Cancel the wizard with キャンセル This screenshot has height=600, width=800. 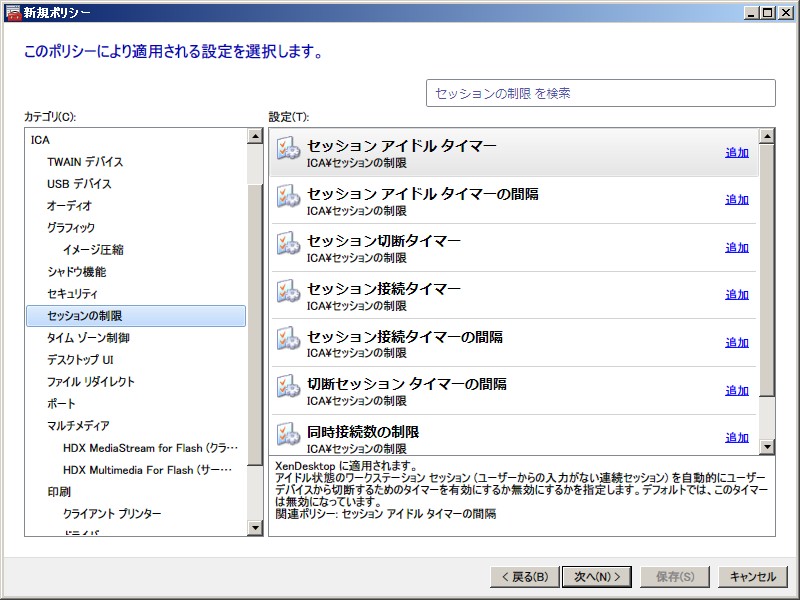(752, 577)
